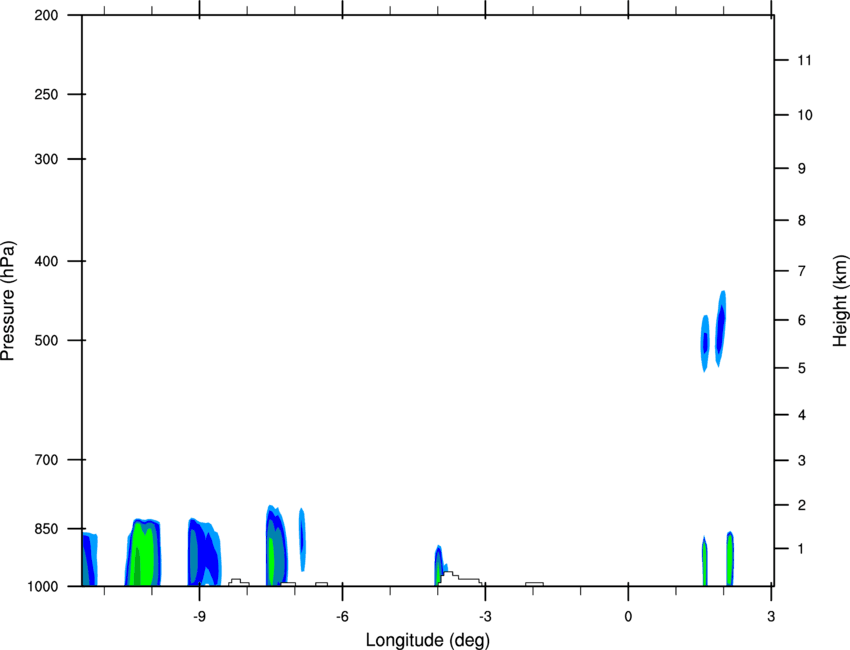This screenshot has height=650, width=850.
Task: Click the teal-green blob near -7.5 longitude
Action: (276, 546)
